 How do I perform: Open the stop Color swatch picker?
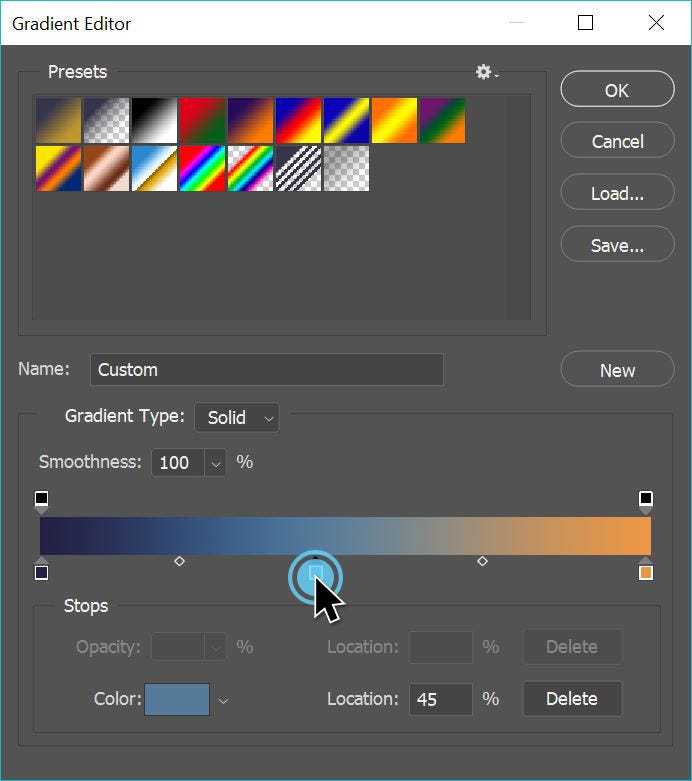click(x=177, y=699)
